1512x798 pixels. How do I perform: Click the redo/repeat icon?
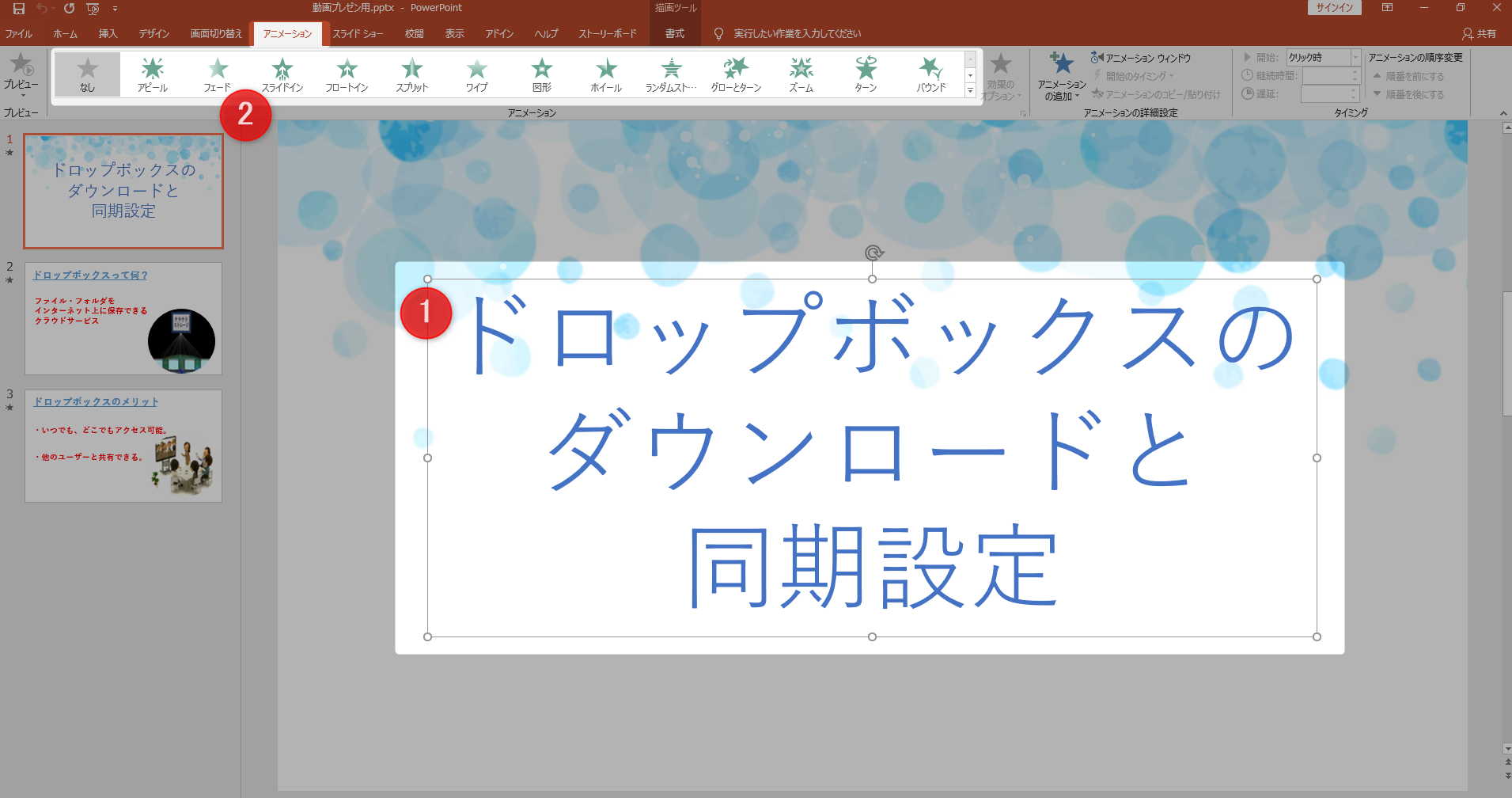70,8
